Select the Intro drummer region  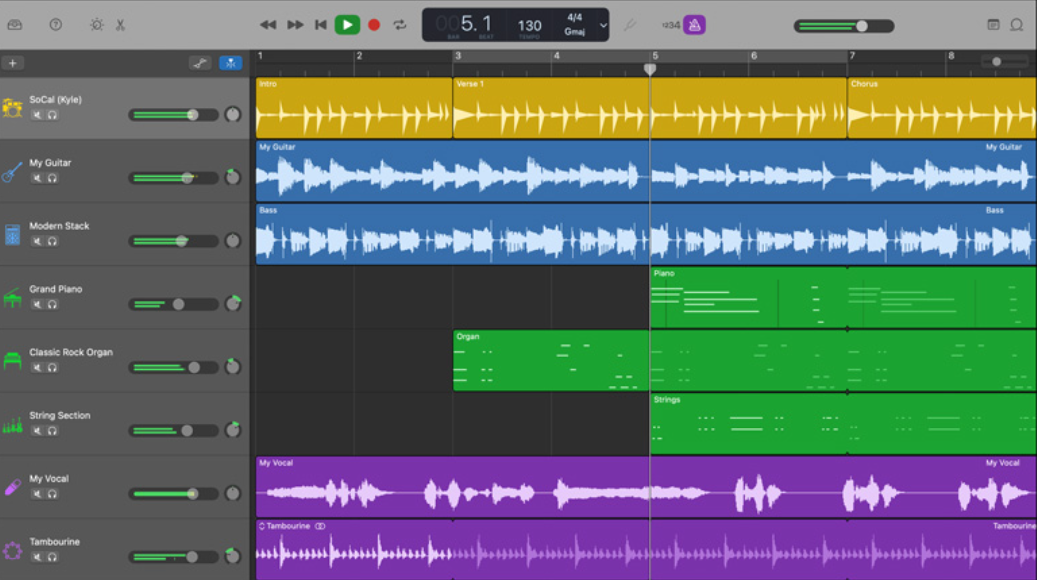[x=354, y=108]
